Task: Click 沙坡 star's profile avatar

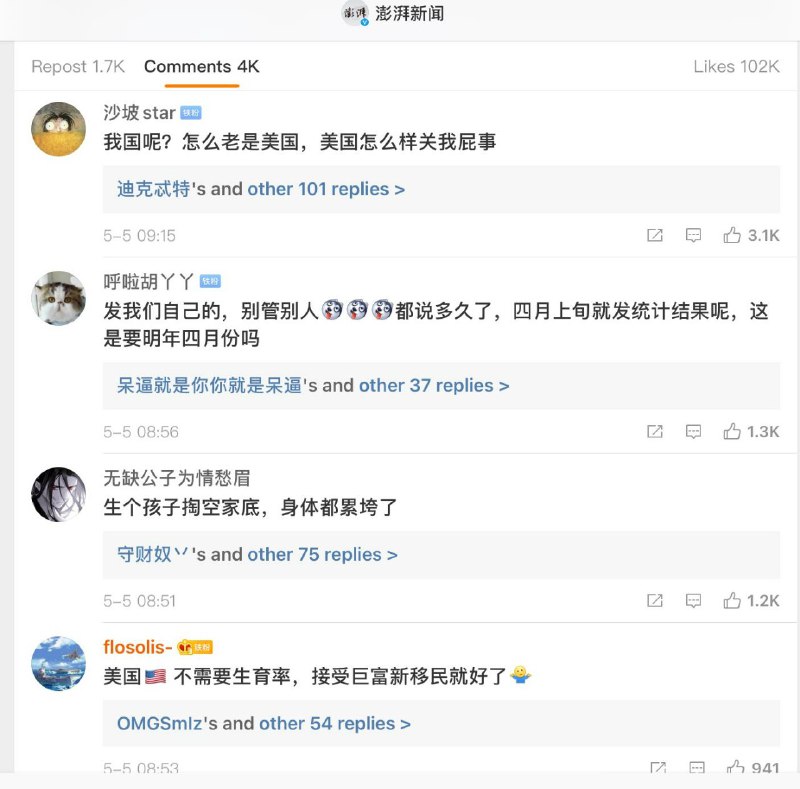Action: click(58, 129)
